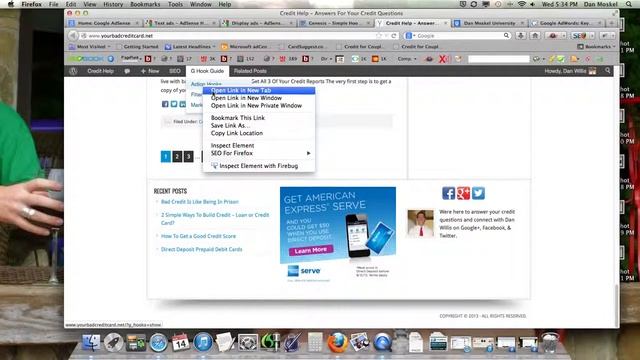Click the Wi-Fi icon in the menu bar

click(521, 4)
